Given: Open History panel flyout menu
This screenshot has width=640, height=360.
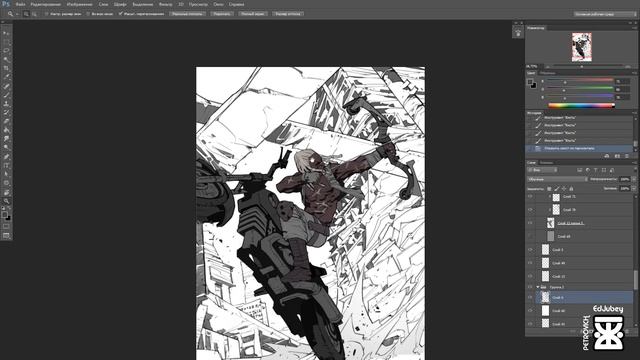Looking at the screenshot, I should [634, 113].
